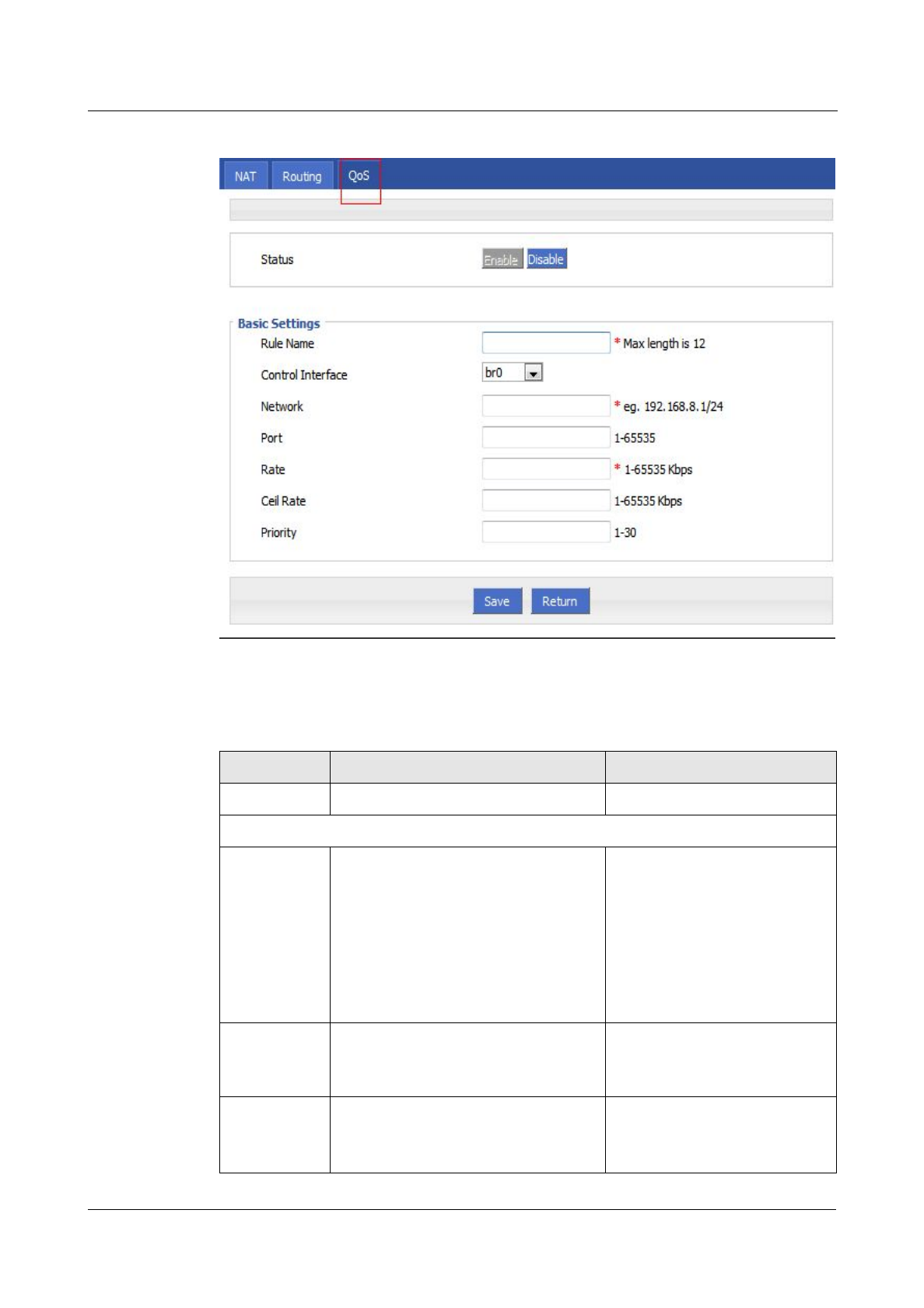Screen dimensions: 924x1308
Task: Click the 'Priority' label
Action: (278, 533)
